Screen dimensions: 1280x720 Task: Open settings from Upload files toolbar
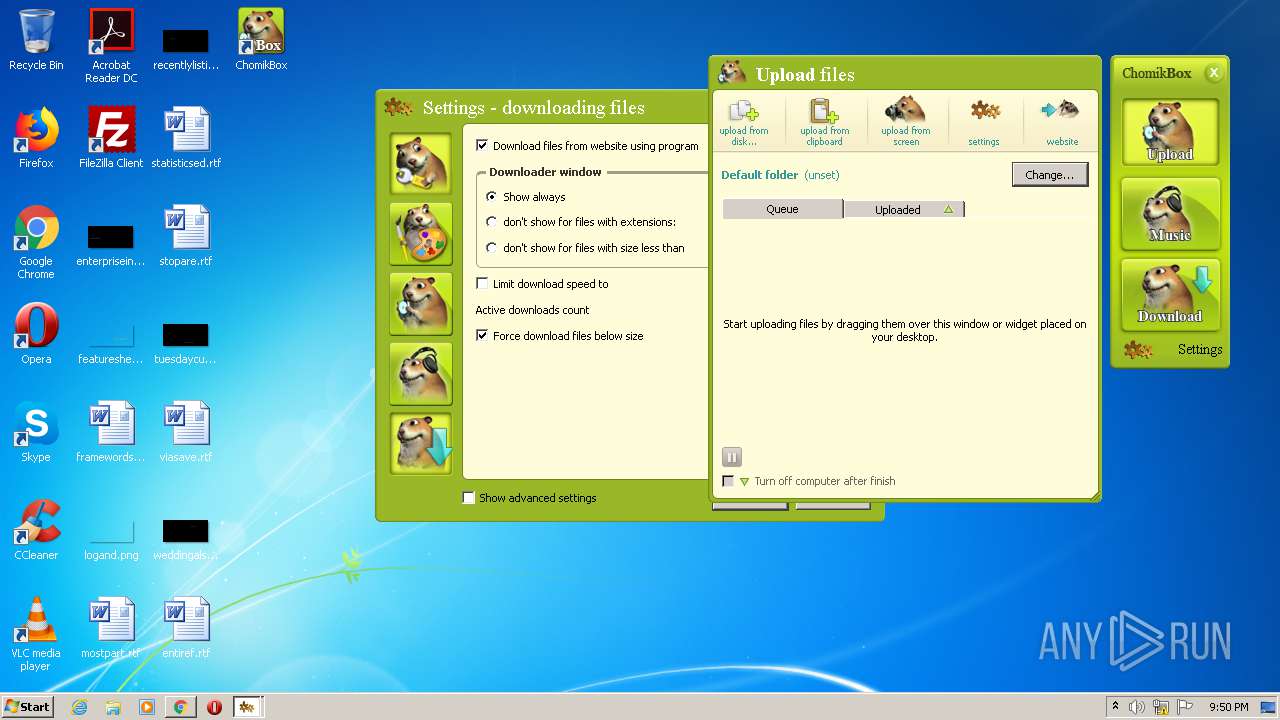coord(984,121)
